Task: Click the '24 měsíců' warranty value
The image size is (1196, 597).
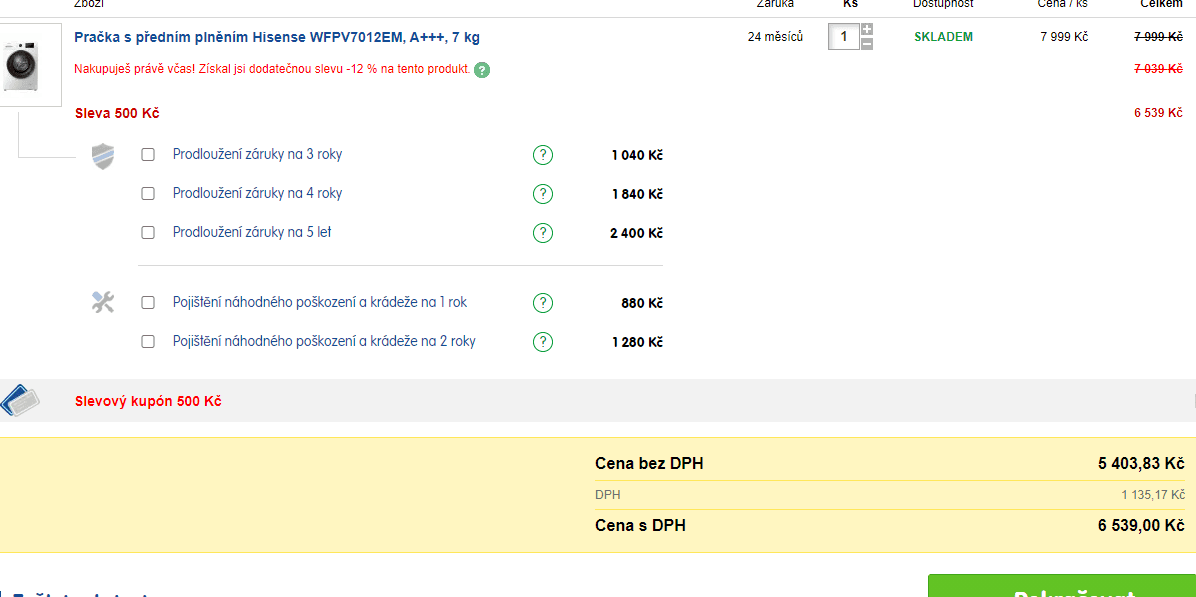Action: click(x=776, y=37)
